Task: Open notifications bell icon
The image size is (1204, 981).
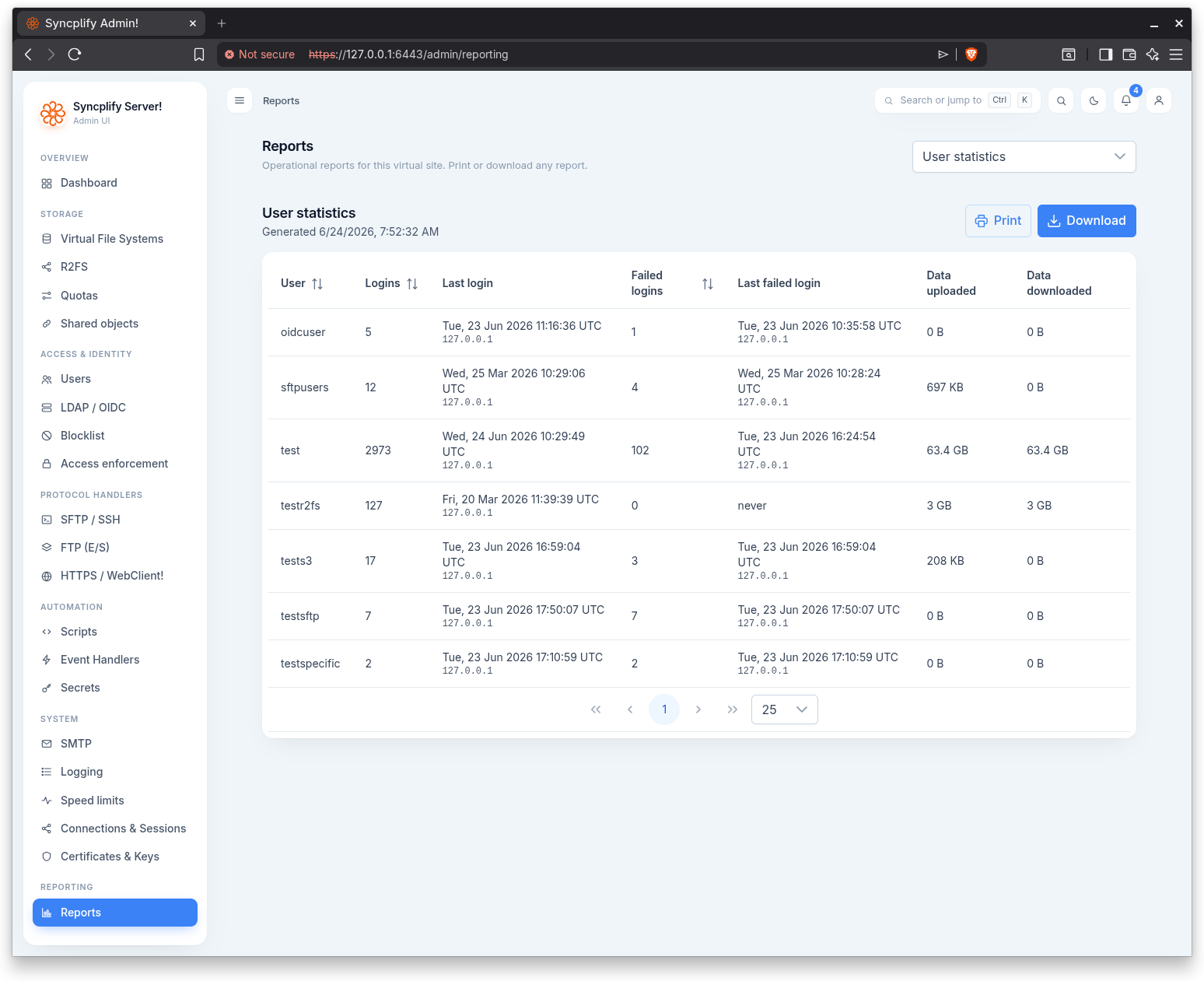Action: 1126,100
